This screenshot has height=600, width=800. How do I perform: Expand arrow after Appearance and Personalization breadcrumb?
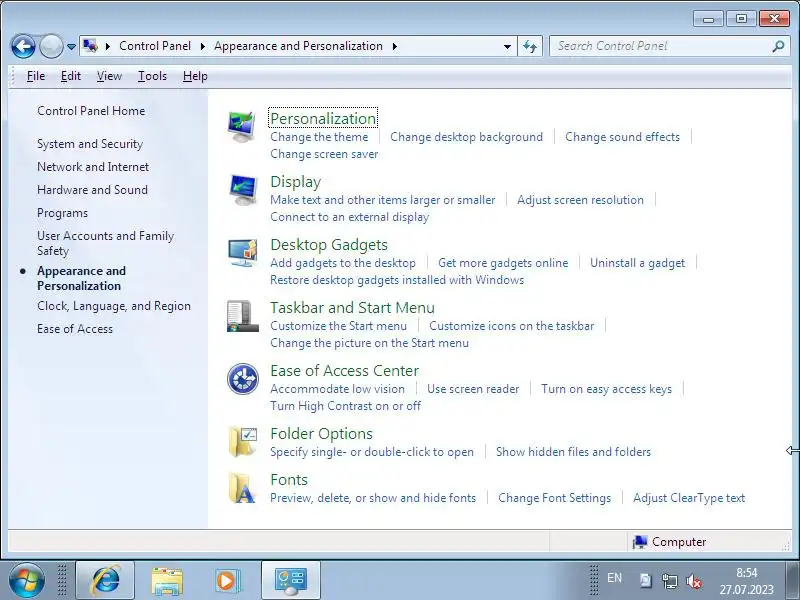tap(394, 46)
